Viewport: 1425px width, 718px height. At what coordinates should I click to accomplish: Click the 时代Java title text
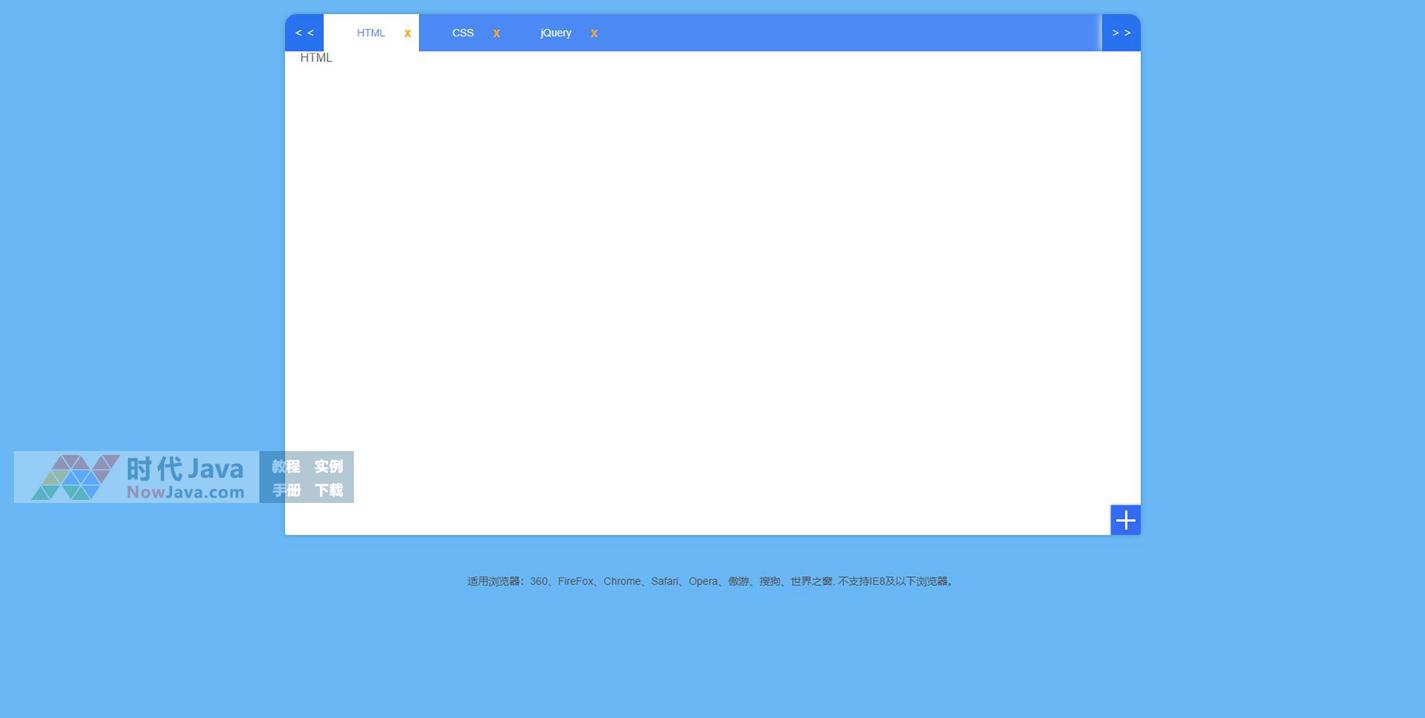pyautogui.click(x=185, y=468)
